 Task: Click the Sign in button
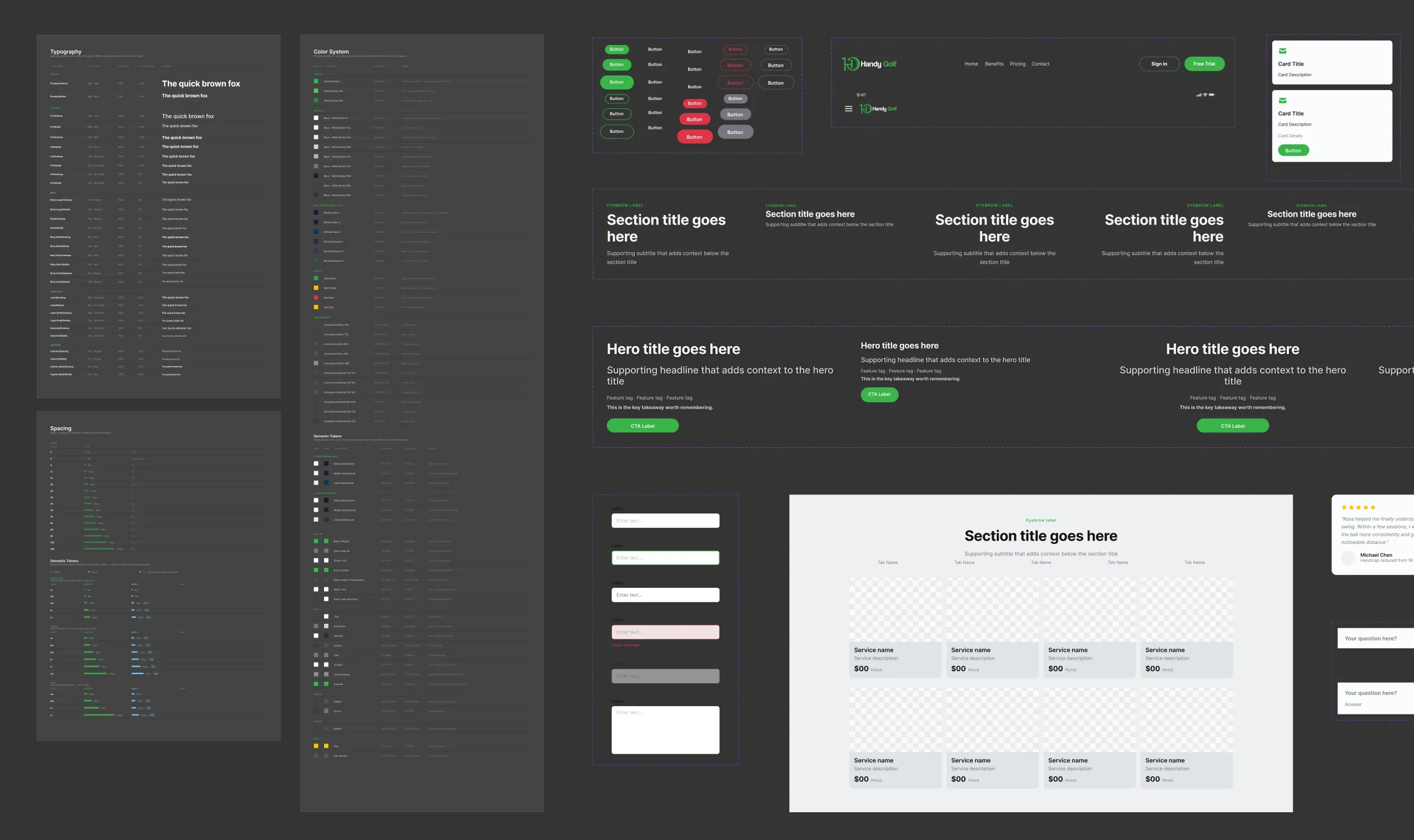point(1159,64)
